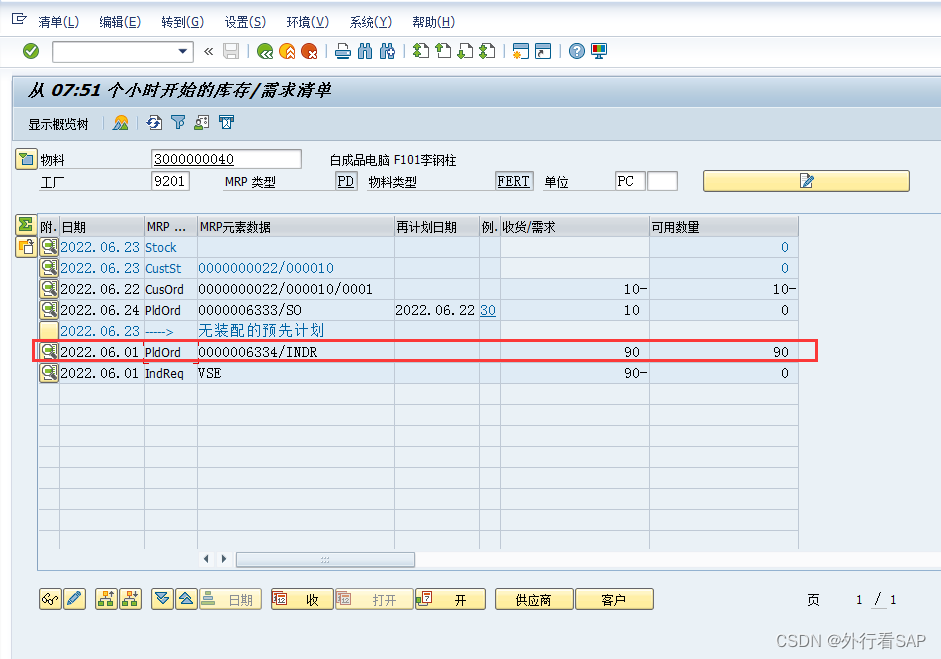Viewport: 941px width, 659px height.
Task: Click the 物料 field with 3000000040
Action: coord(226,159)
